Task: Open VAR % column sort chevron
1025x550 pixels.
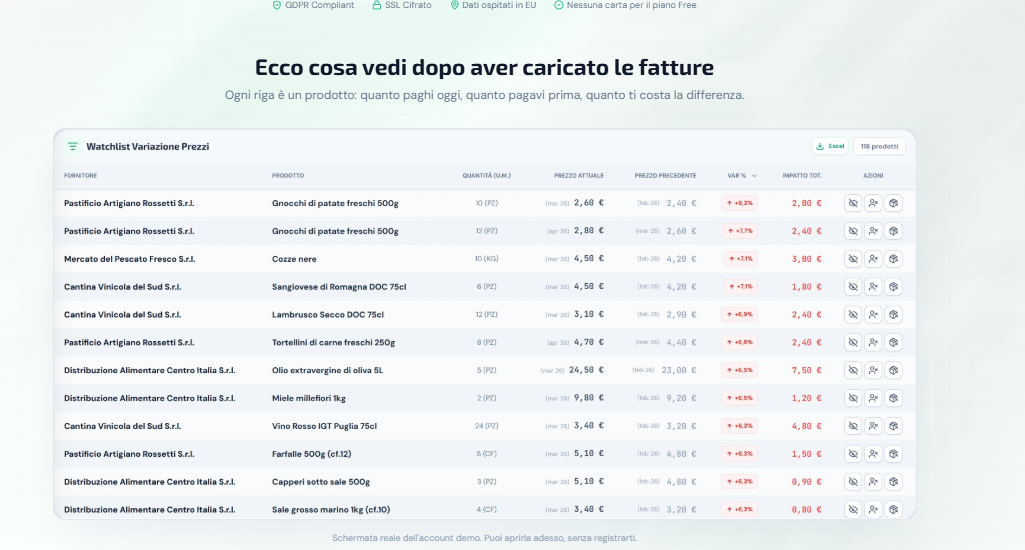Action: 754,176
